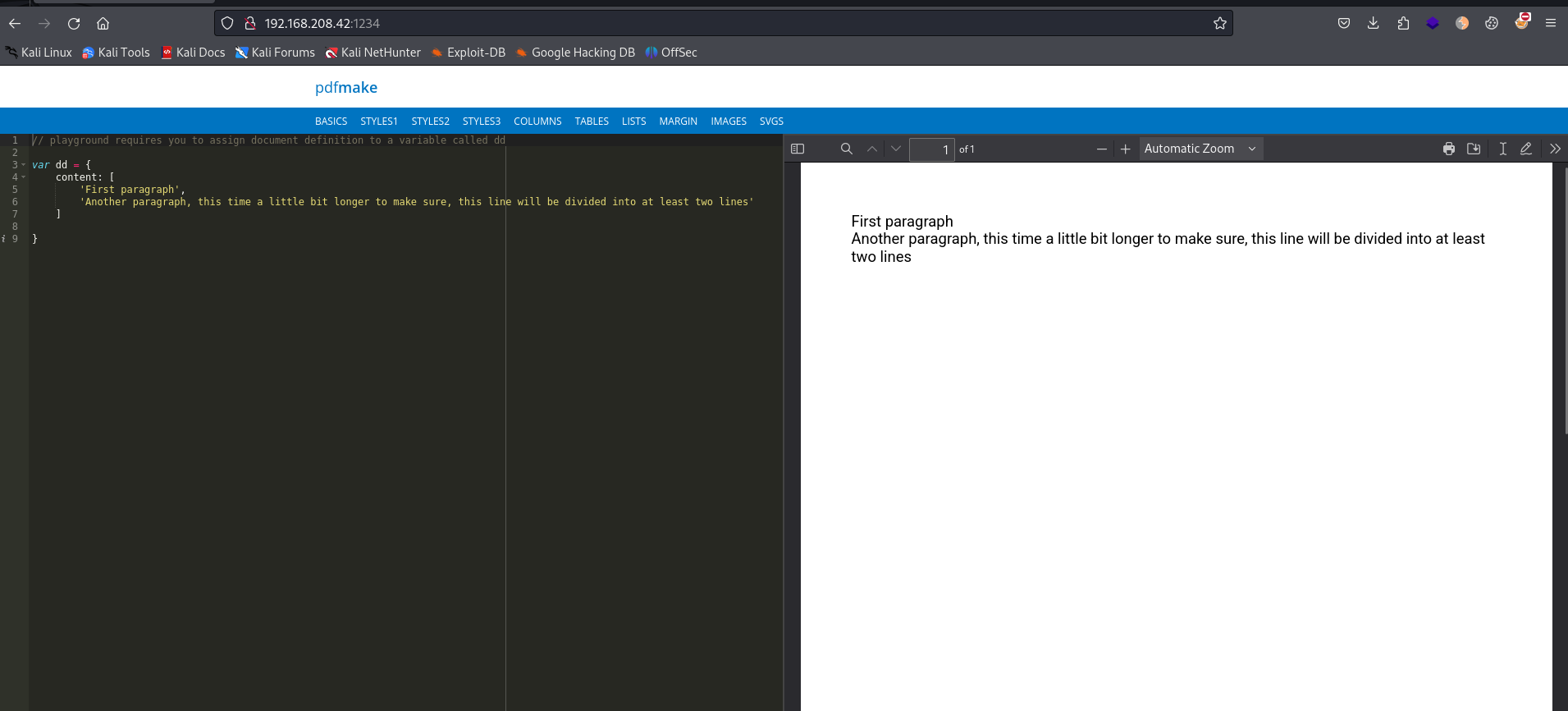Go to the previous PDF page
This screenshot has width=1568, height=711.
(872, 149)
